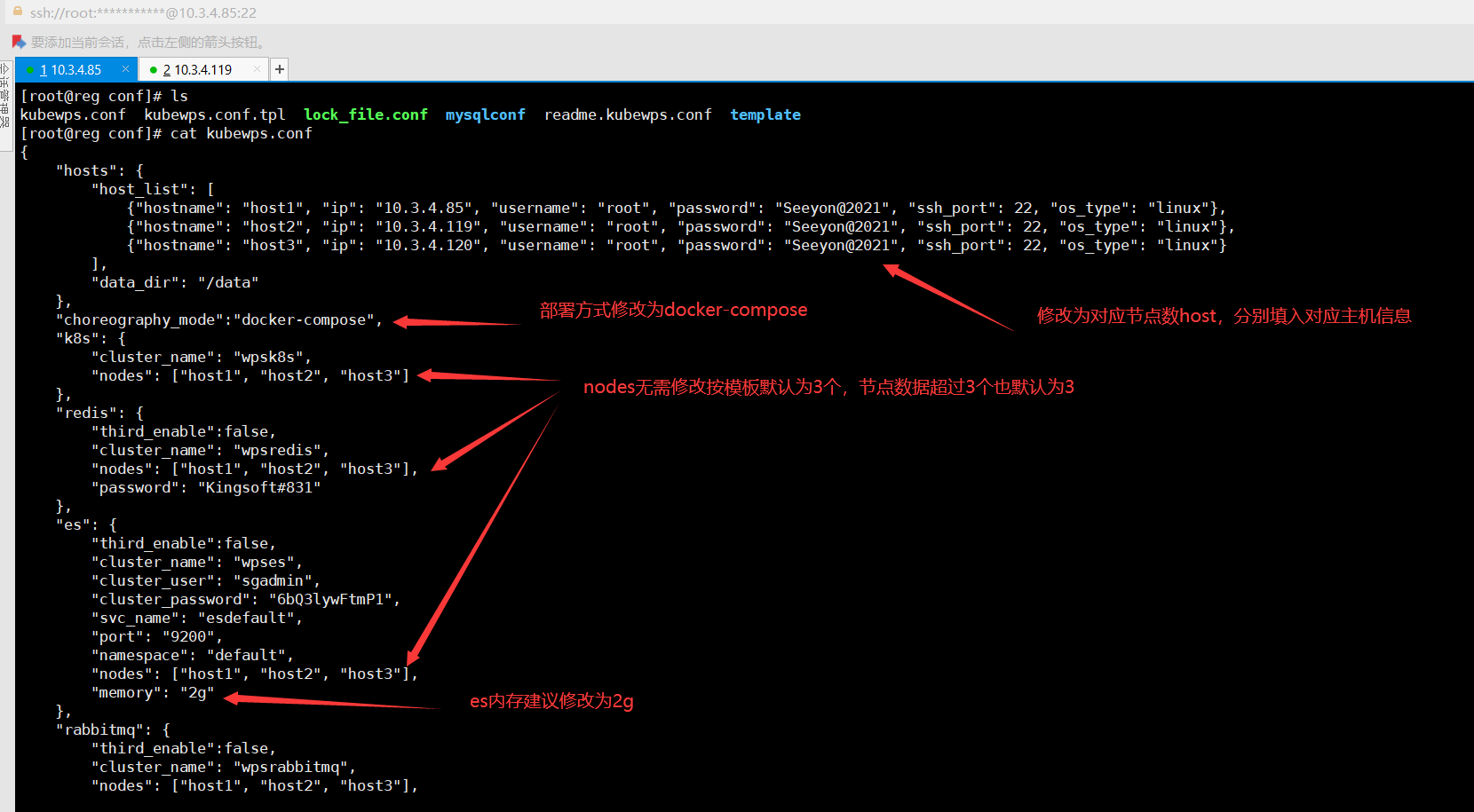Click the "docker-compose" mode value

304,319
